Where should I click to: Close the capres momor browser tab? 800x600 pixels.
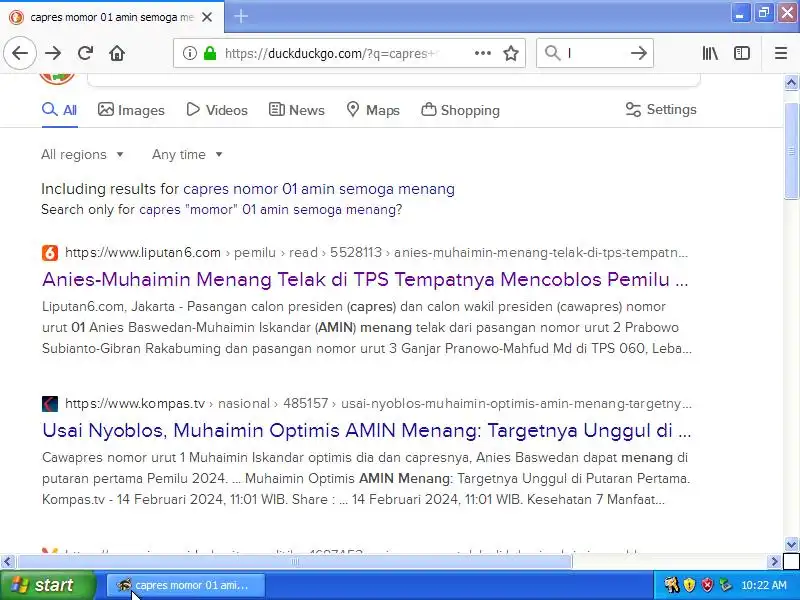[207, 17]
